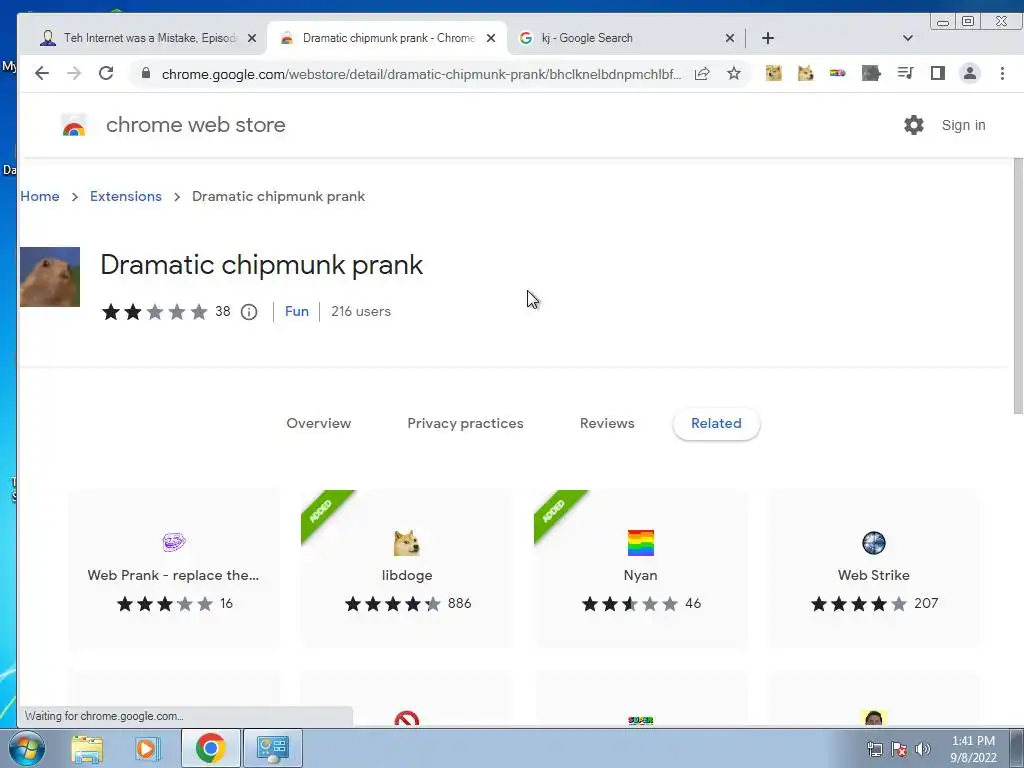Viewport: 1024px width, 768px height.
Task: Click the Nyan rainbow extension icon
Action: 838,73
